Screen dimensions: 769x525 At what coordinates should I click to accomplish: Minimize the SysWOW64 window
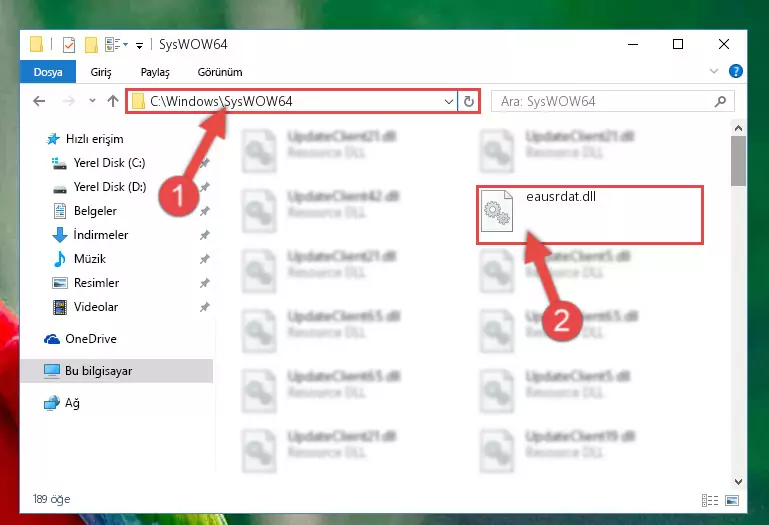[x=633, y=44]
